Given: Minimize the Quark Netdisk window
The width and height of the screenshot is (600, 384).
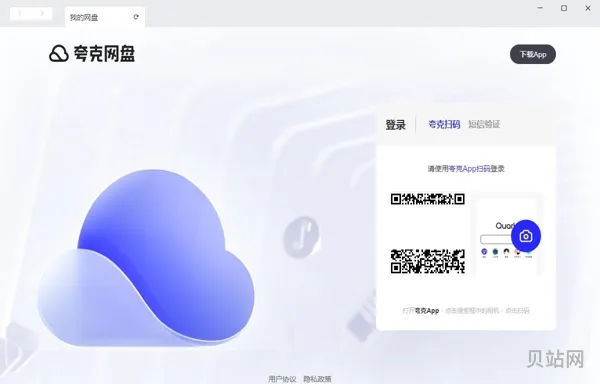Looking at the screenshot, I should pos(540,8).
